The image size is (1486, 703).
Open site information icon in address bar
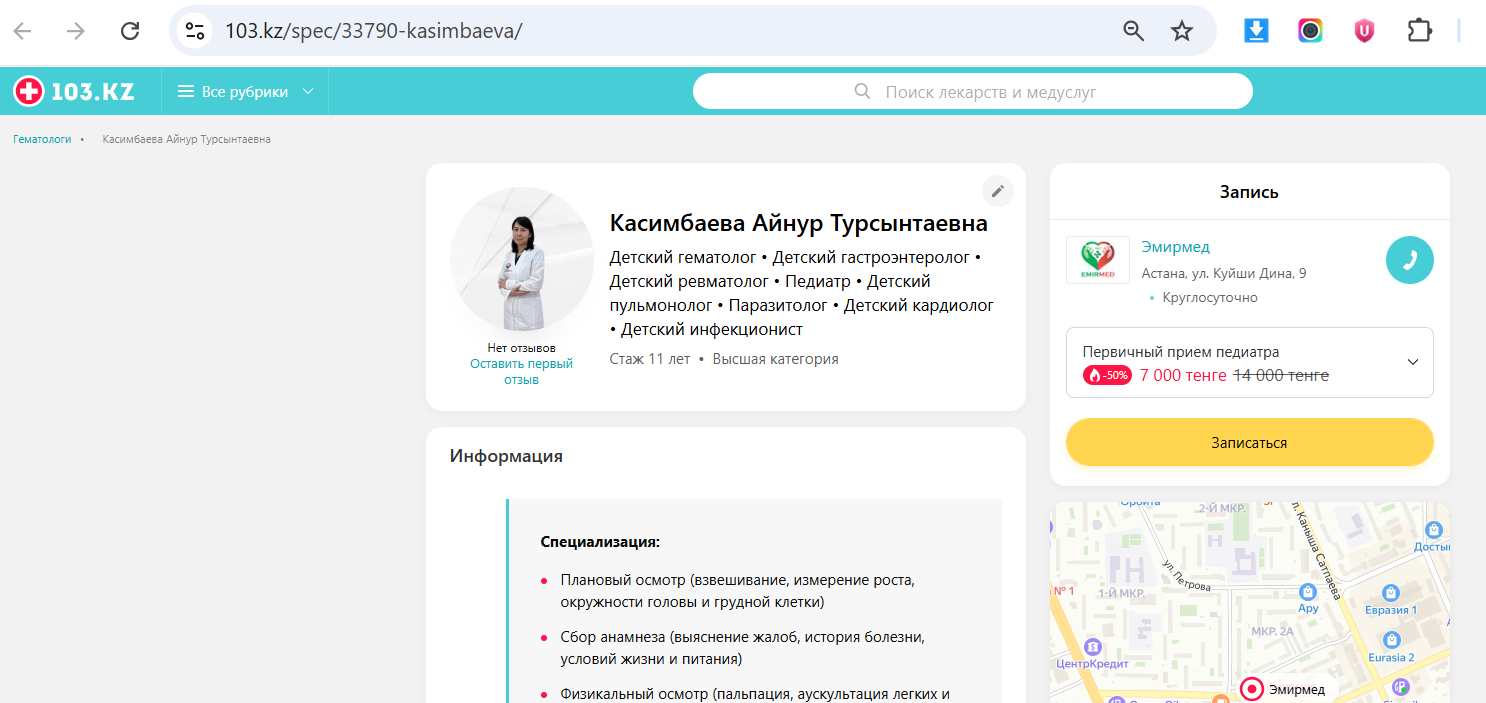(x=195, y=31)
